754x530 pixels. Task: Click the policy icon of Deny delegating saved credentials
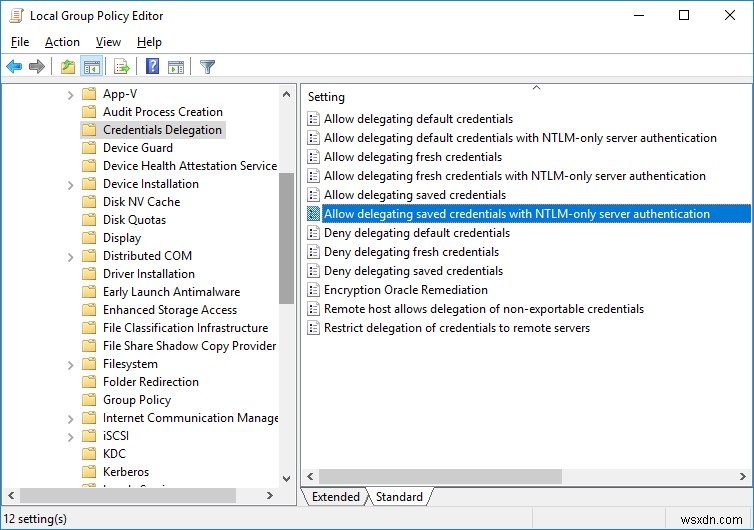coord(314,271)
